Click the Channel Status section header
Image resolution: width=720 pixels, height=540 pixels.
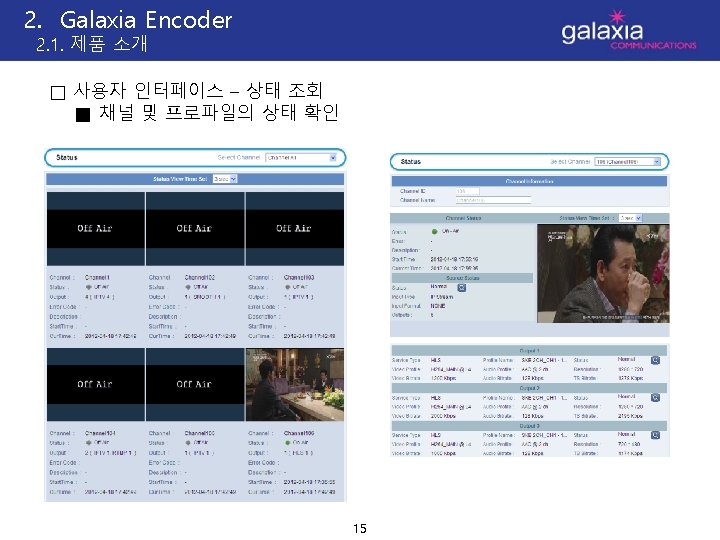463,218
